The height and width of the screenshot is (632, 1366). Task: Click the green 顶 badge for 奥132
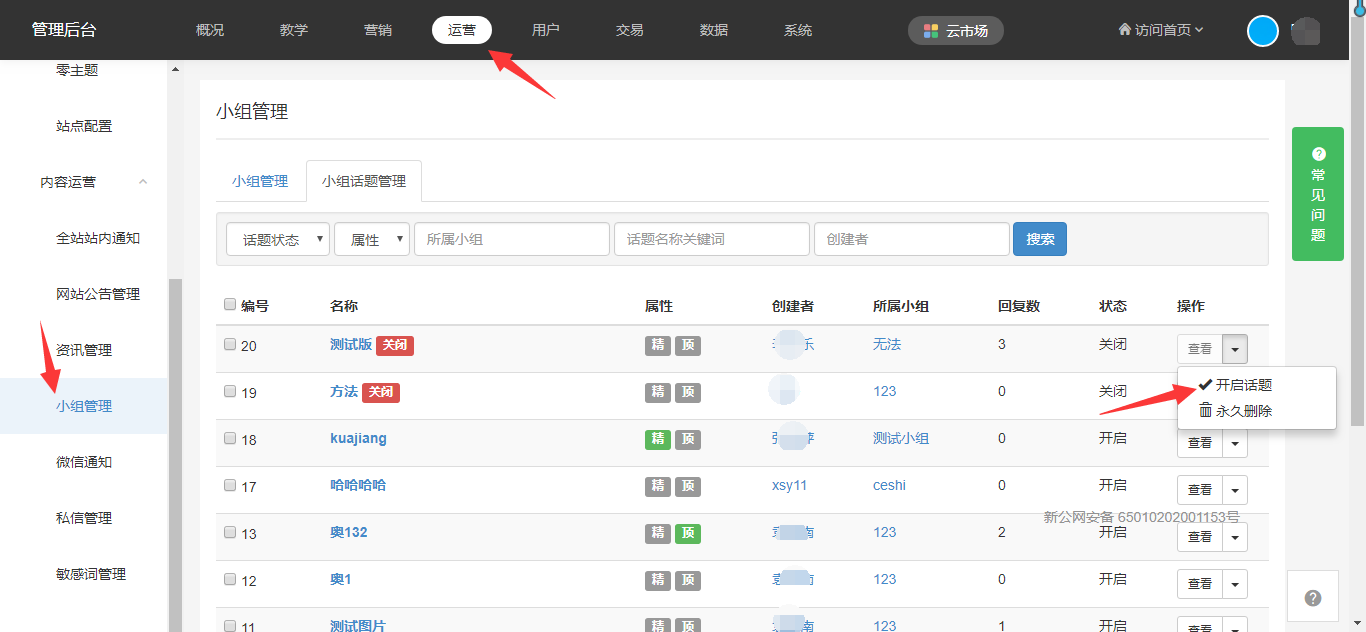[x=688, y=533]
